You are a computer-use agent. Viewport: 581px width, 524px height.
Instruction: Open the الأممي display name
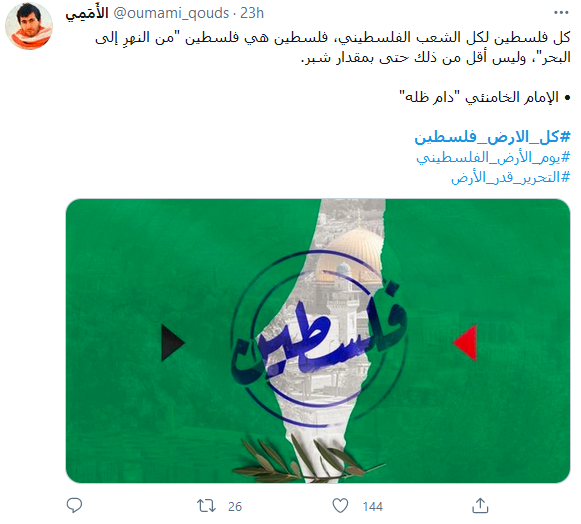click(x=87, y=13)
